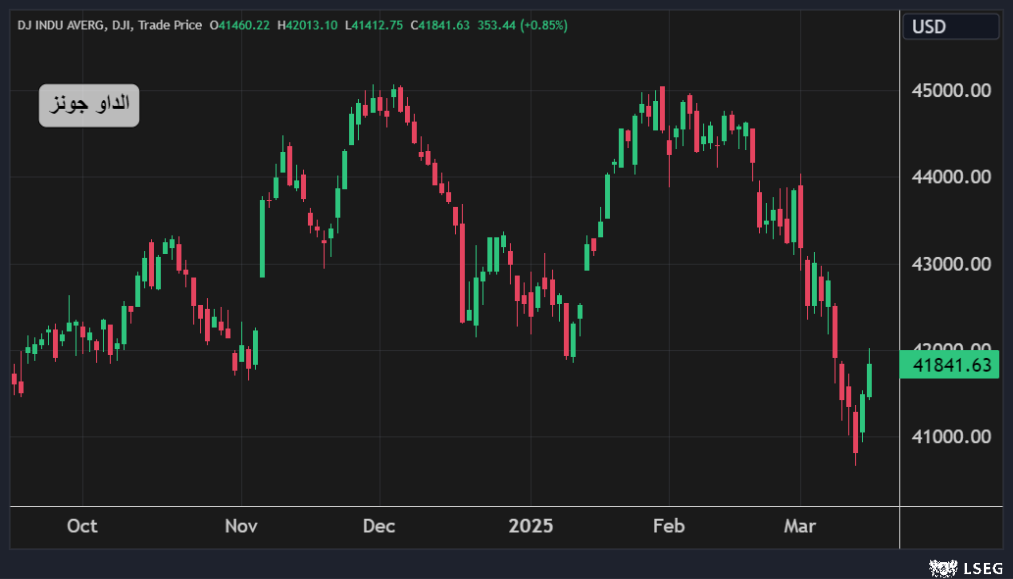
Task: Click the open value O41460.22
Action: click(240, 25)
